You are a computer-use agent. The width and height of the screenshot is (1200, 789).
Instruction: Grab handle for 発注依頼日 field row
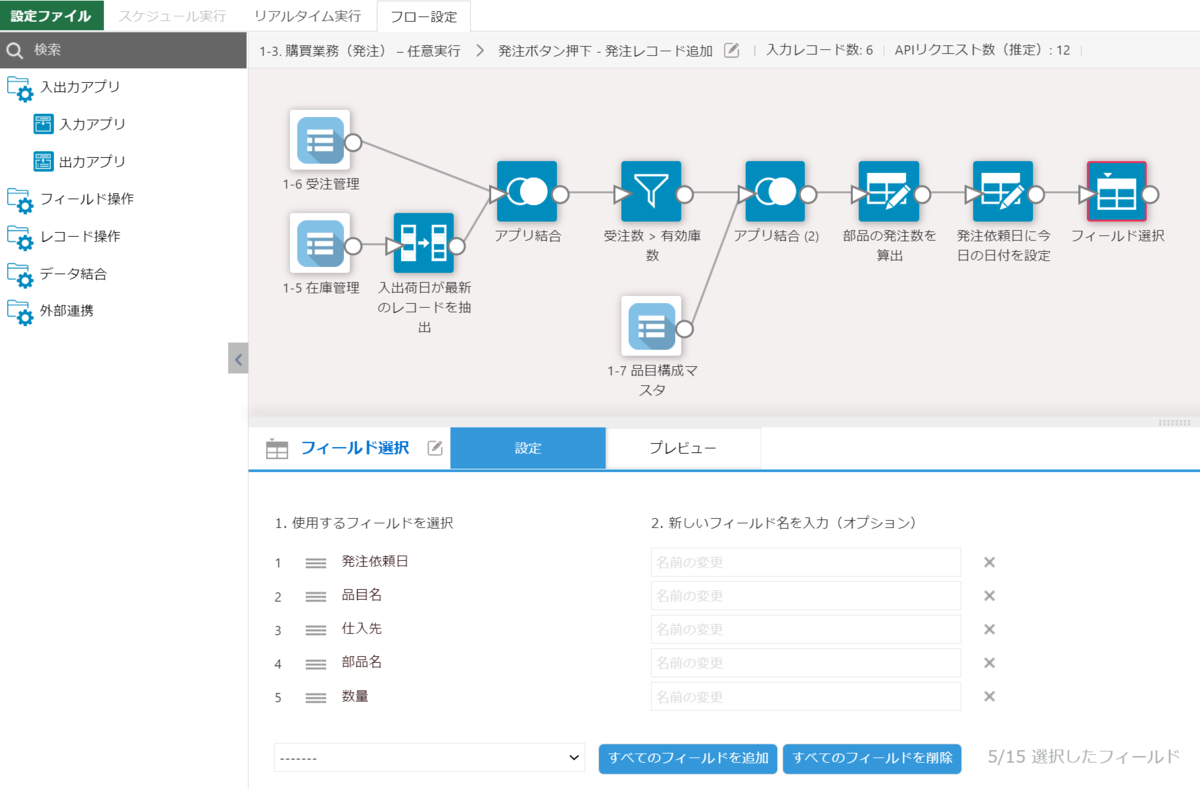click(316, 563)
